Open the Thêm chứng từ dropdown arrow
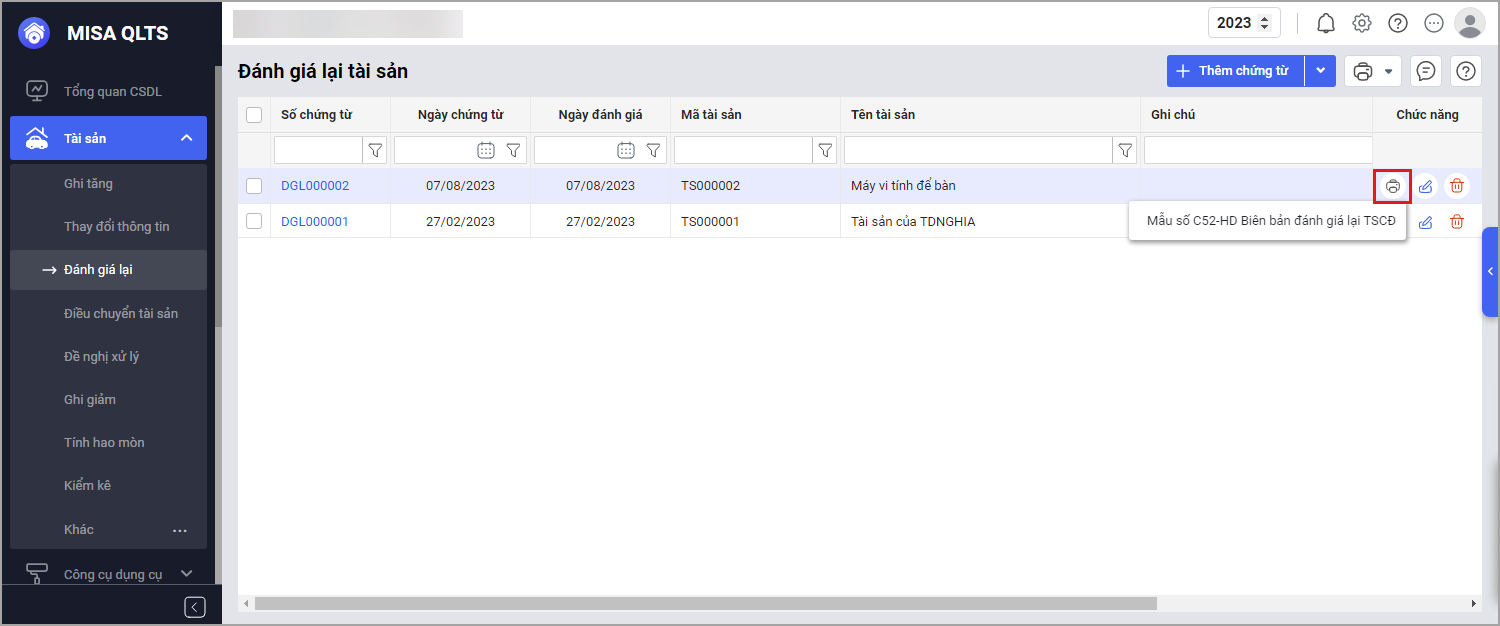This screenshot has height=626, width=1500. pos(1320,71)
